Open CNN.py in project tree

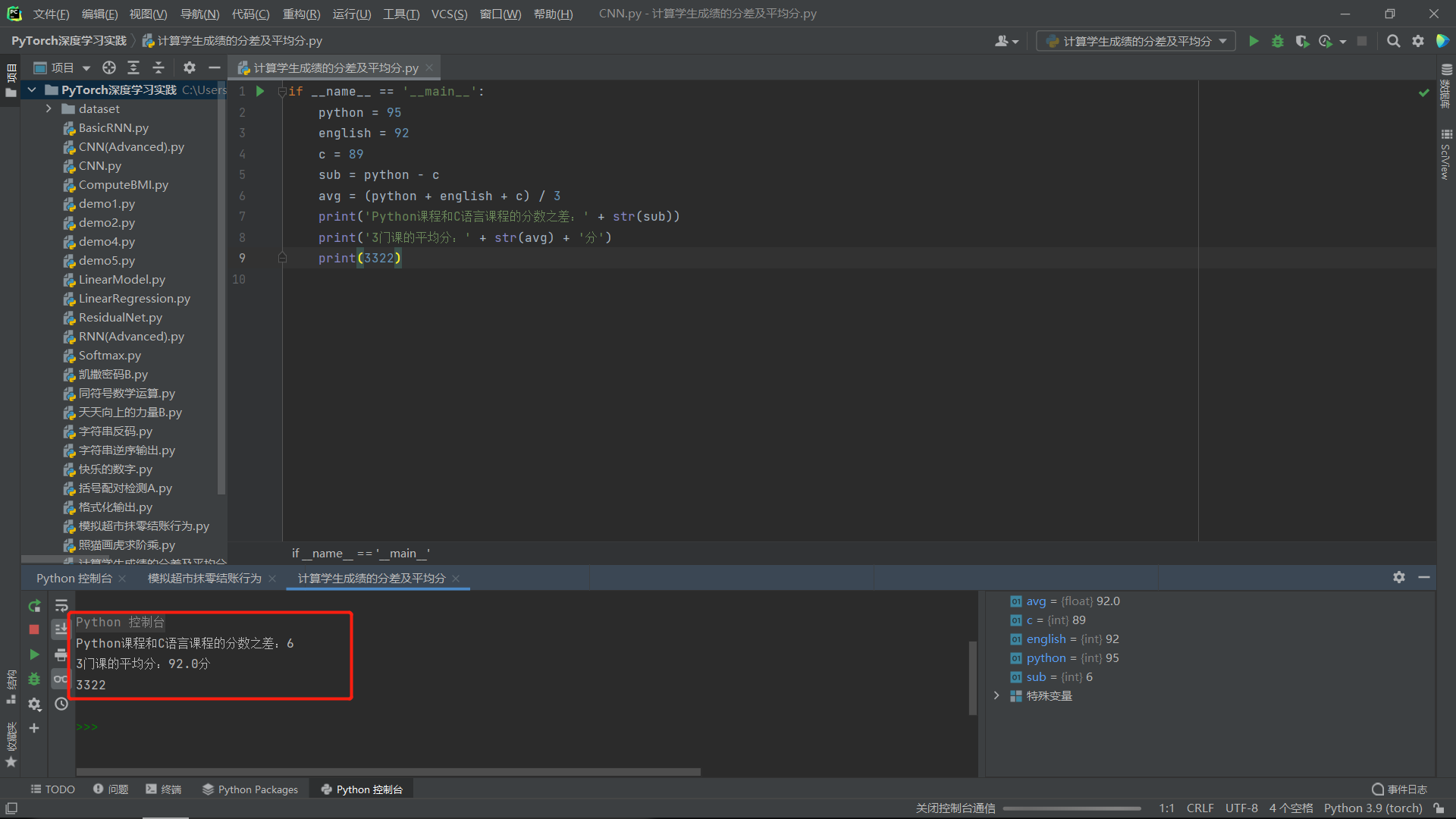click(99, 166)
